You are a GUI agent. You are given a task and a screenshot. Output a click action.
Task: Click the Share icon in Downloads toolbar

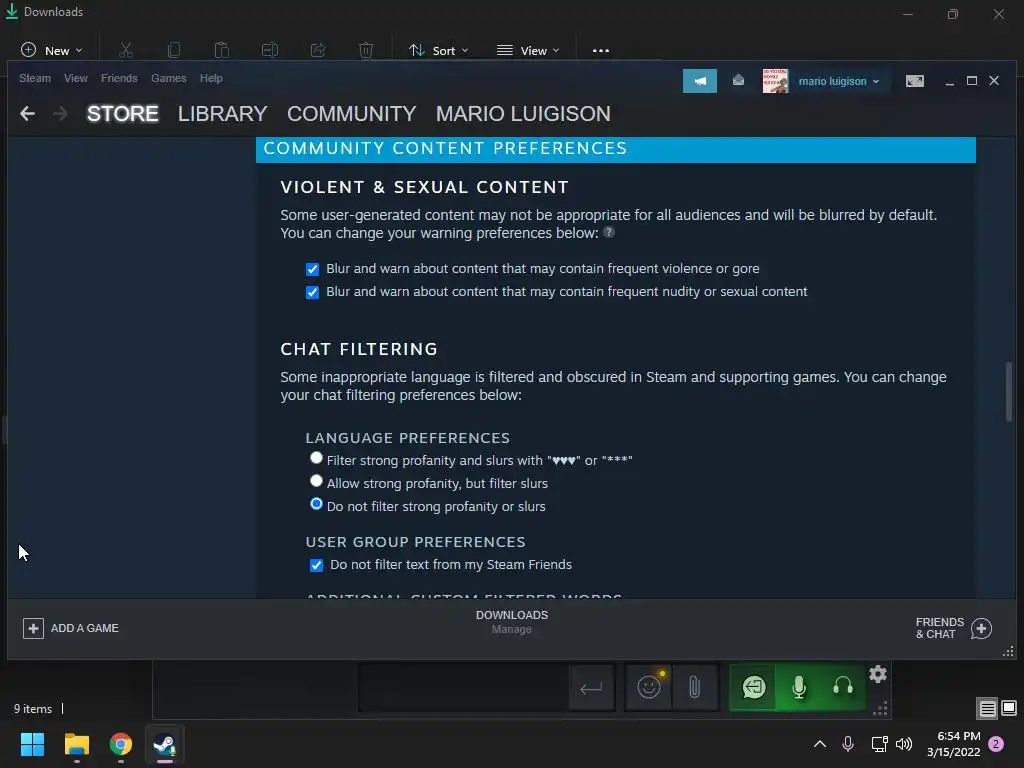[318, 50]
